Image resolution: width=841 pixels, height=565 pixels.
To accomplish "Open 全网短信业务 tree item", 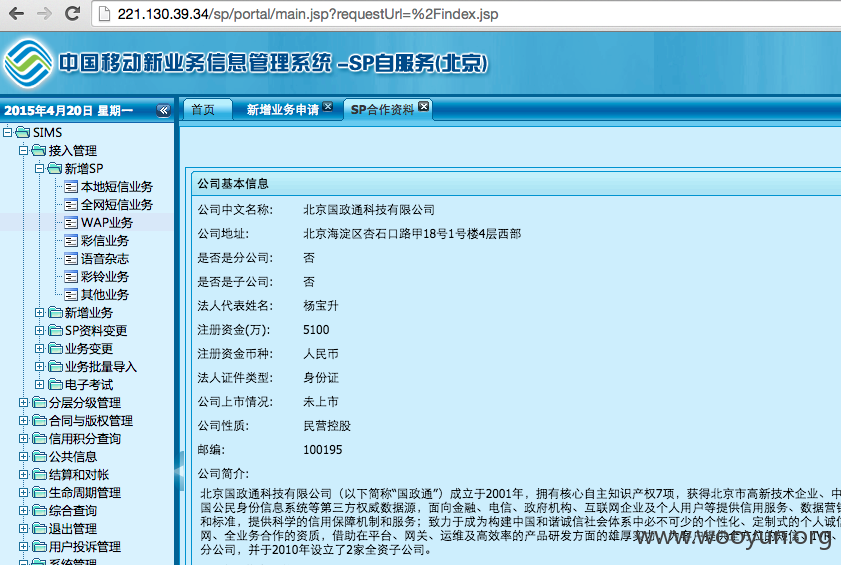I will [116, 204].
